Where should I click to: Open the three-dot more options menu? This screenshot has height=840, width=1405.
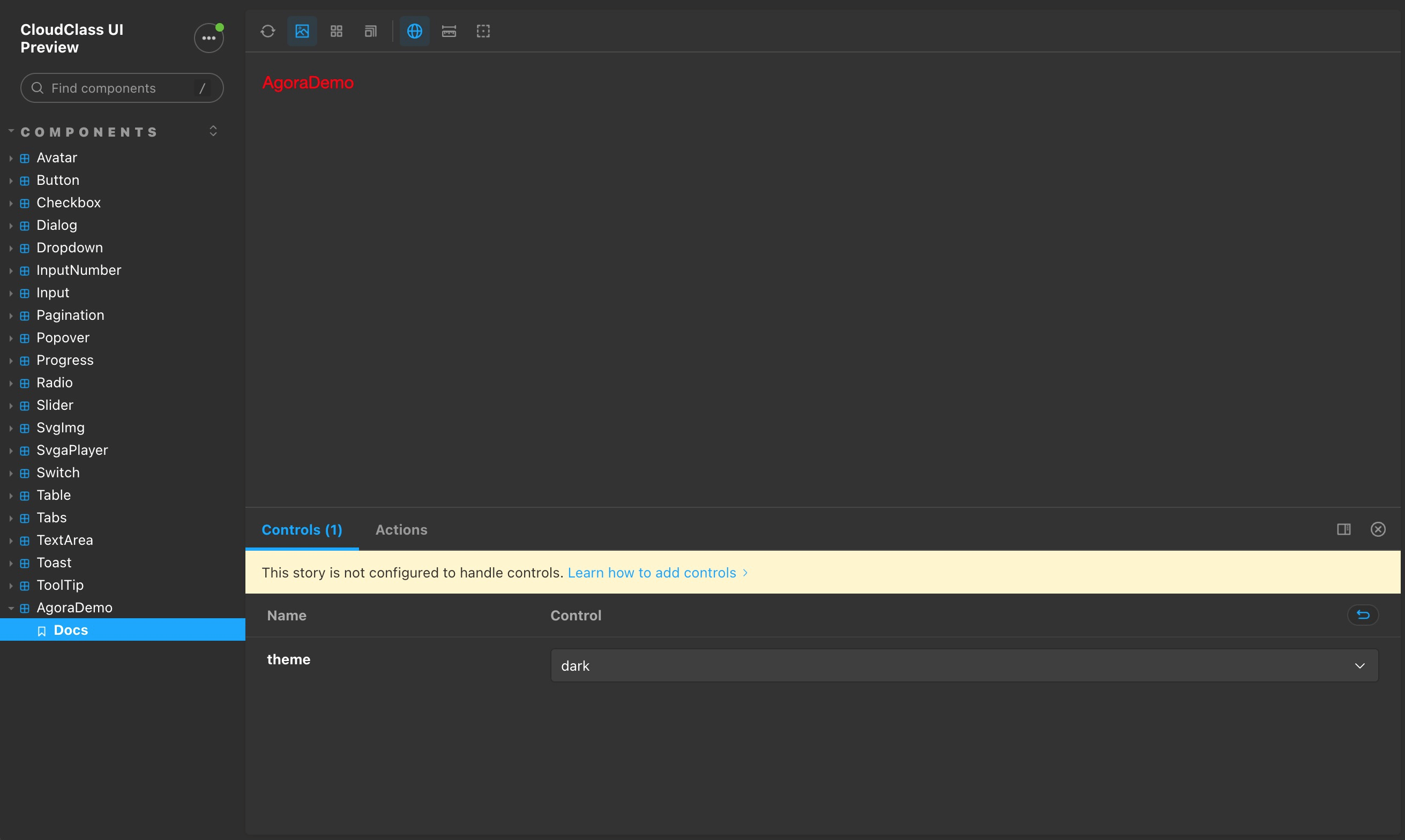point(207,38)
